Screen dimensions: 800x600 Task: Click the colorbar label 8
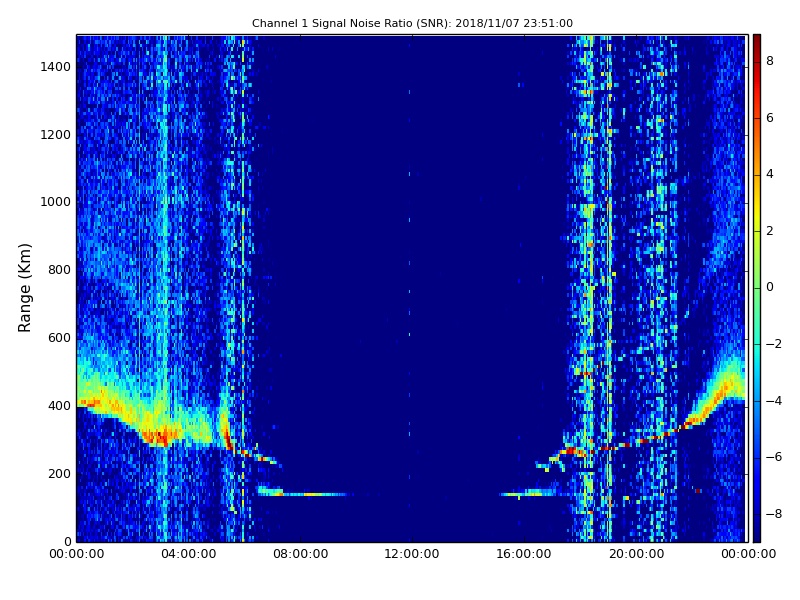(x=770, y=61)
